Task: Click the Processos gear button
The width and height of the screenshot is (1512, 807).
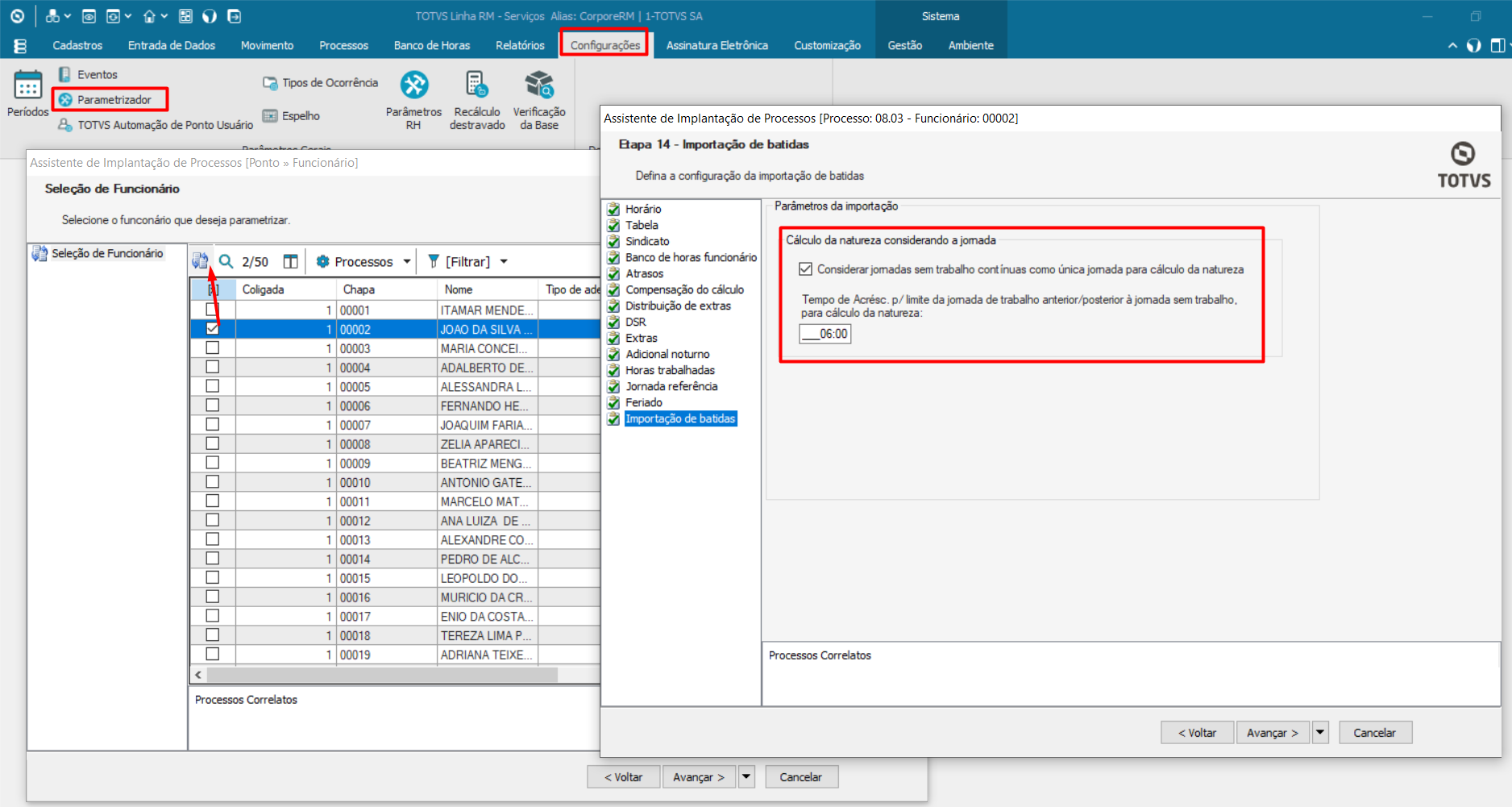Action: pos(355,261)
